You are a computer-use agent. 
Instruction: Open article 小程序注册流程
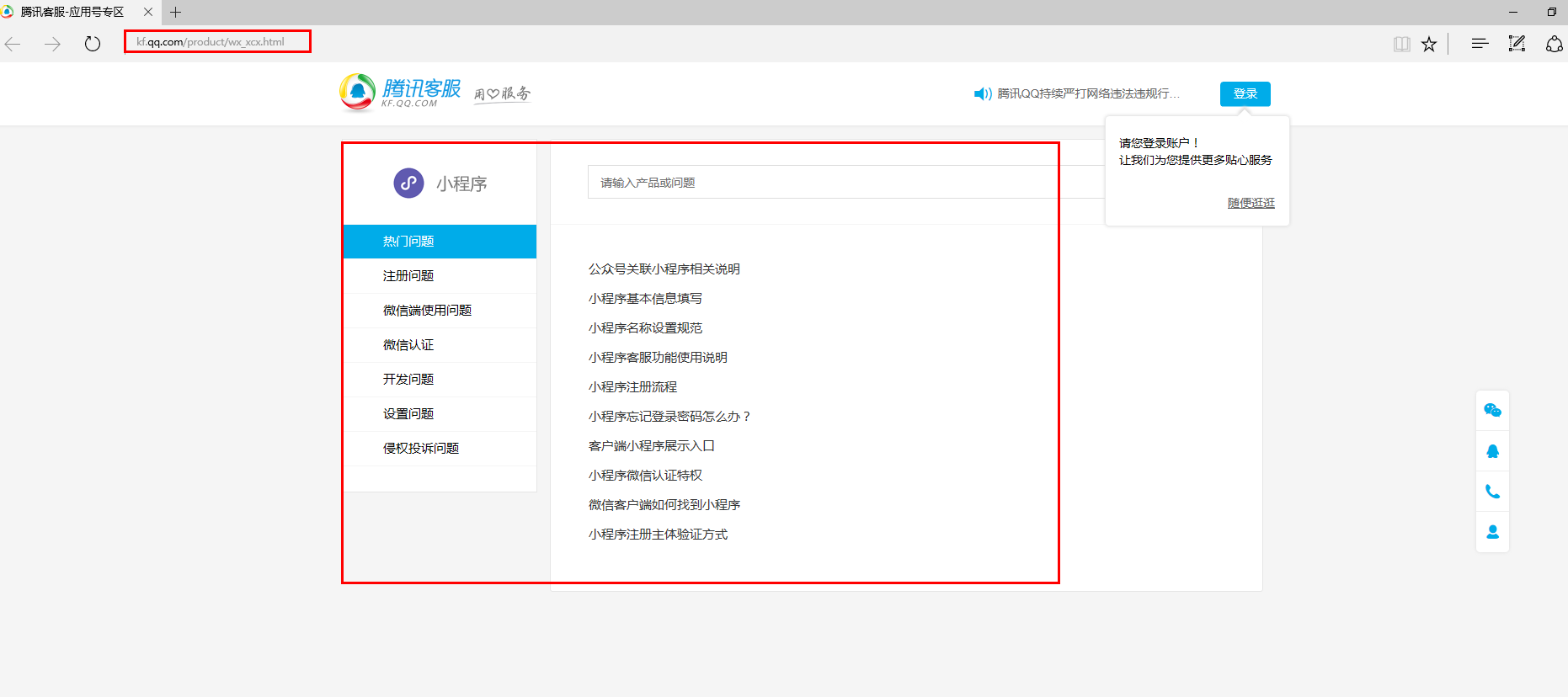click(632, 387)
